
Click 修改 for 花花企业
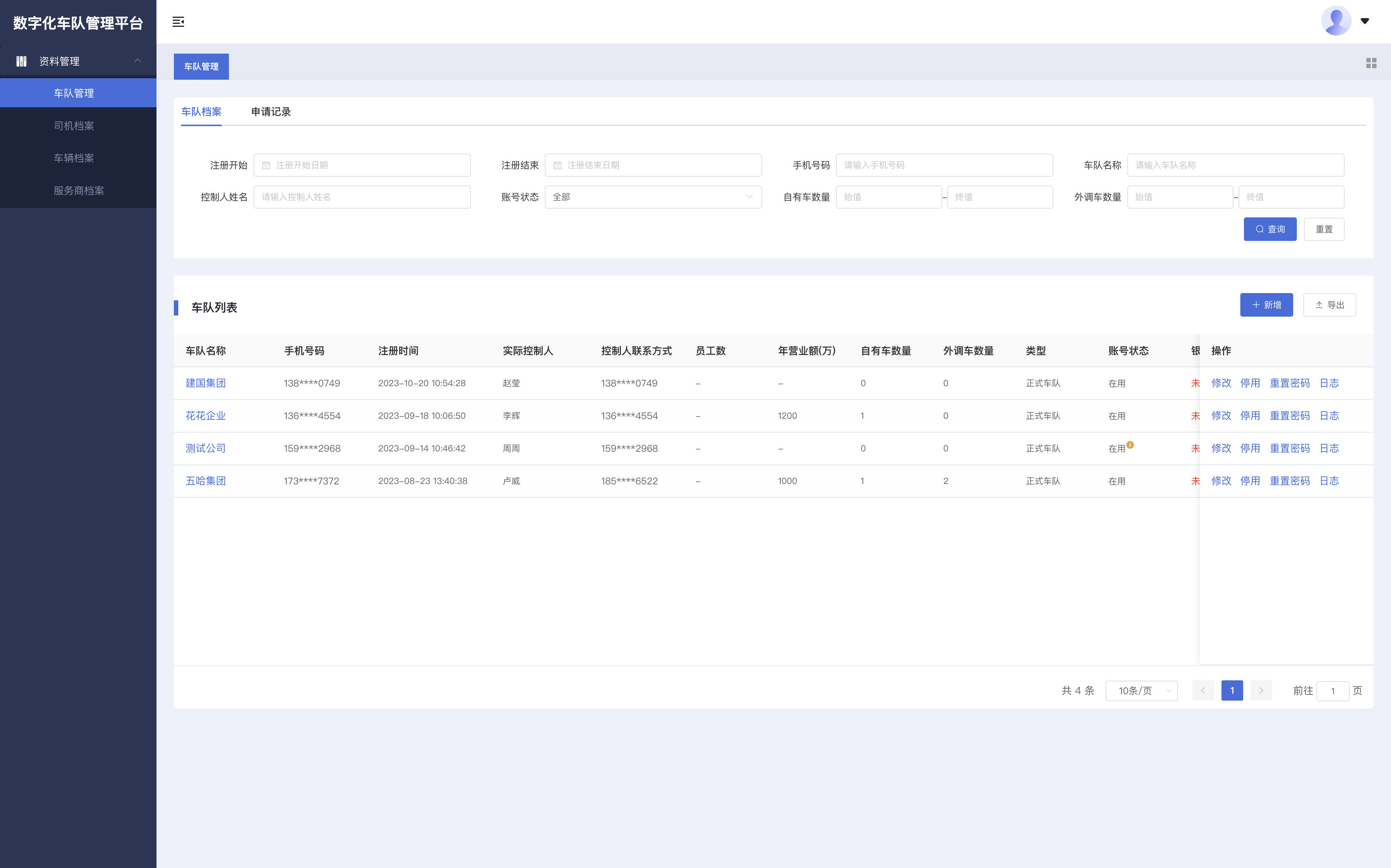1221,416
